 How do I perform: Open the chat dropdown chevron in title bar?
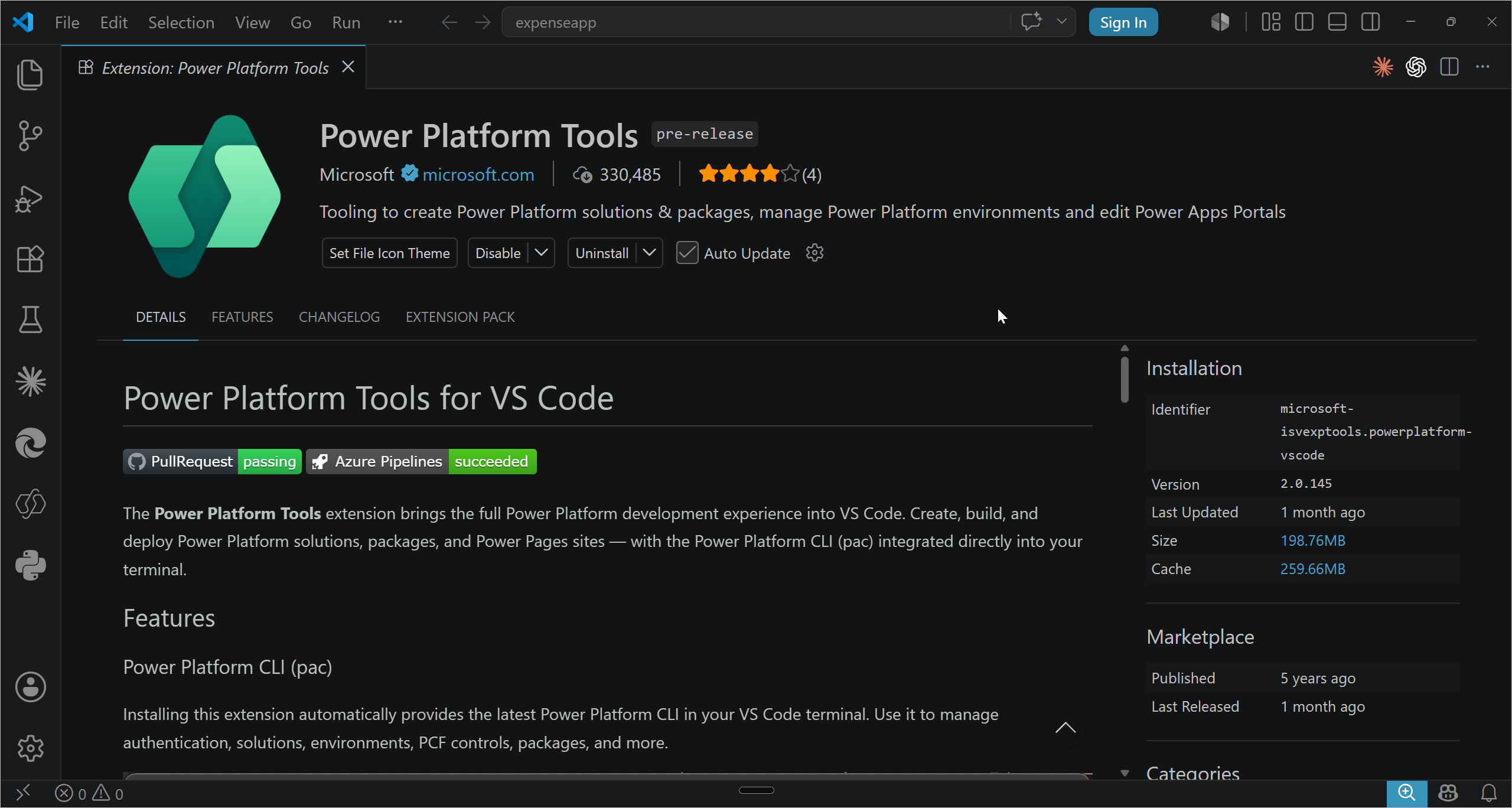(1061, 22)
